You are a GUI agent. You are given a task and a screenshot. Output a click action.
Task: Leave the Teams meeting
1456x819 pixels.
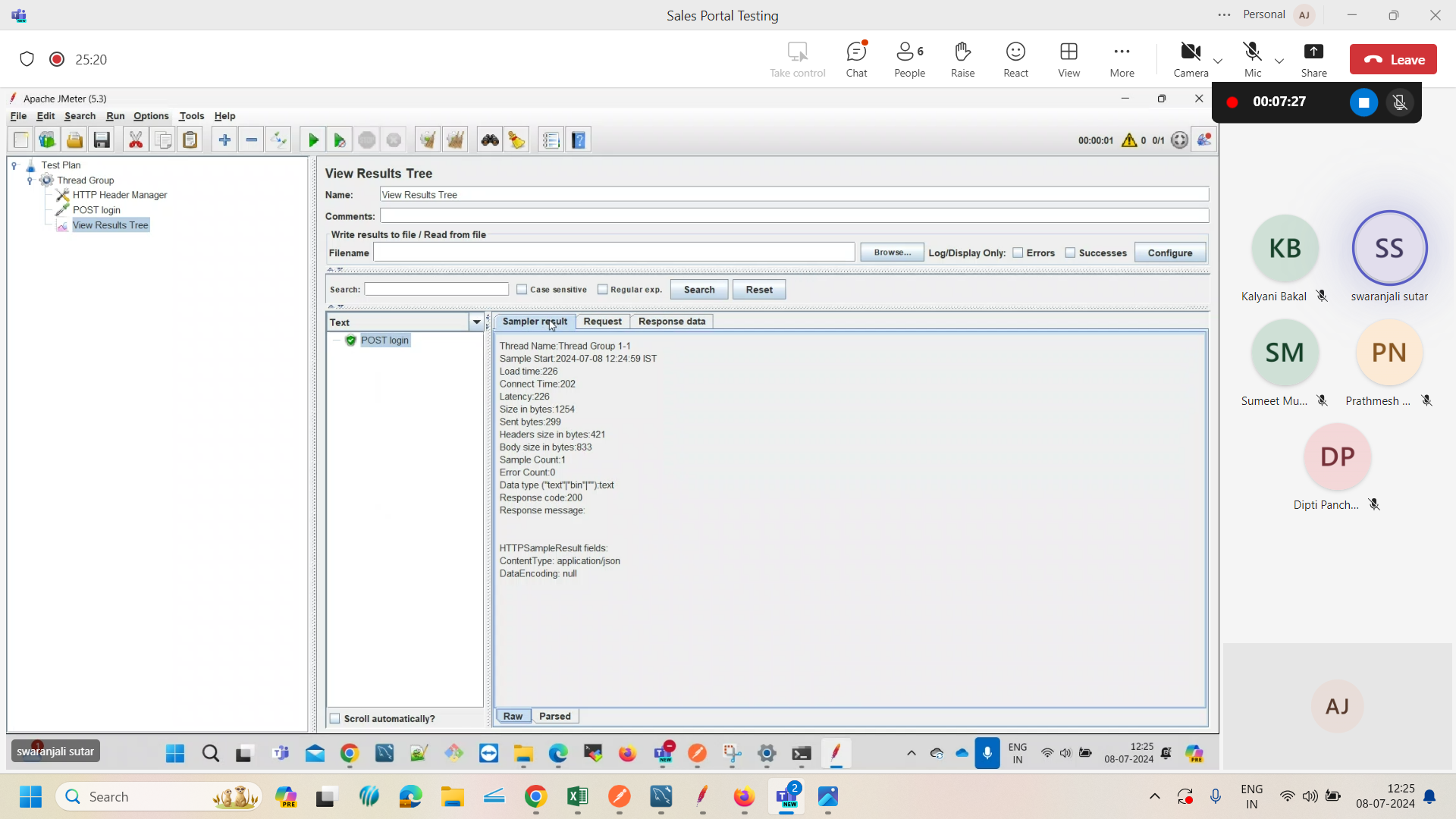point(1393,60)
